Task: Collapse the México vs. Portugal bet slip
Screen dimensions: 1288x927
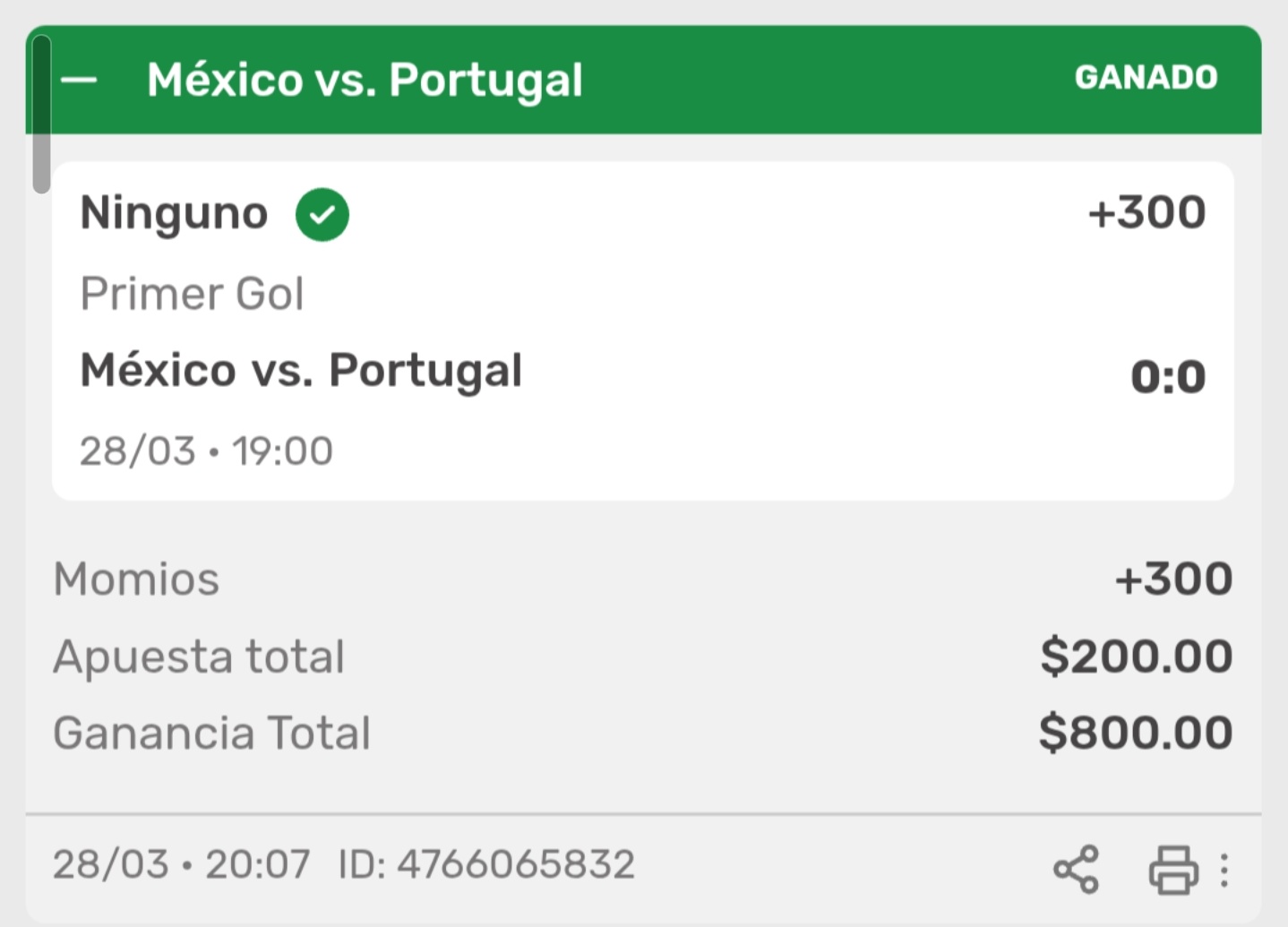Action: pyautogui.click(x=79, y=80)
